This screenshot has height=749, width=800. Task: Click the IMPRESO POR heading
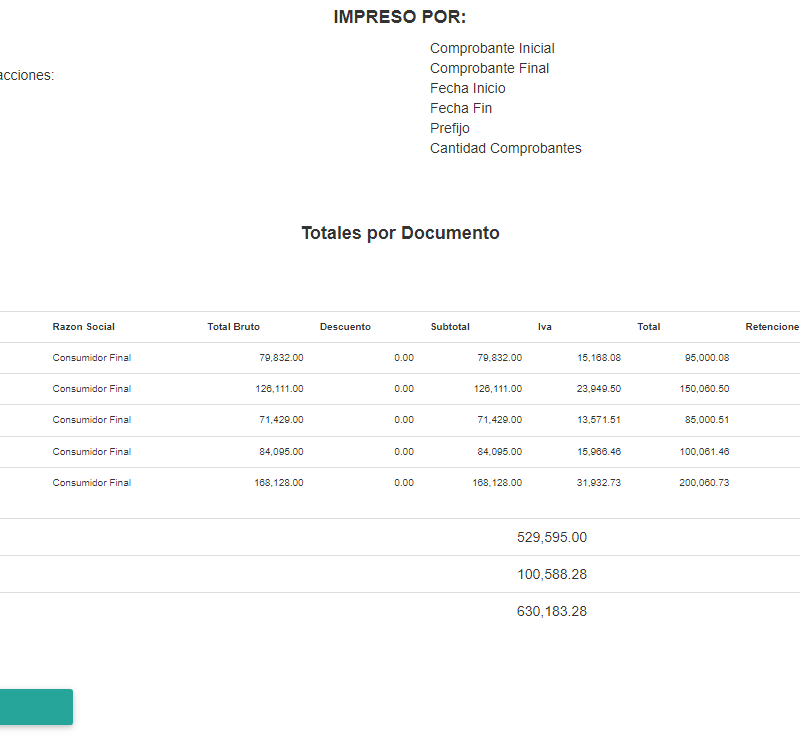pyautogui.click(x=400, y=17)
